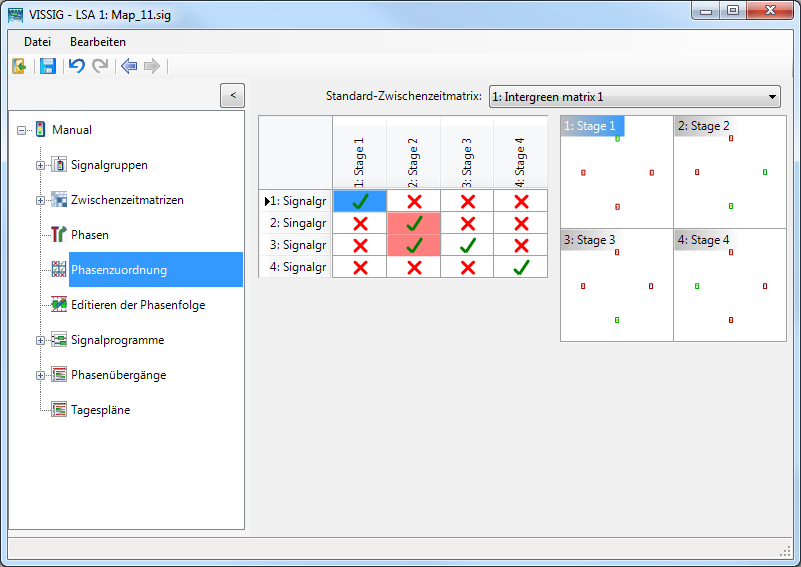Open the Bearbeiten menu
Screen dimensions: 801x567
coord(98,42)
